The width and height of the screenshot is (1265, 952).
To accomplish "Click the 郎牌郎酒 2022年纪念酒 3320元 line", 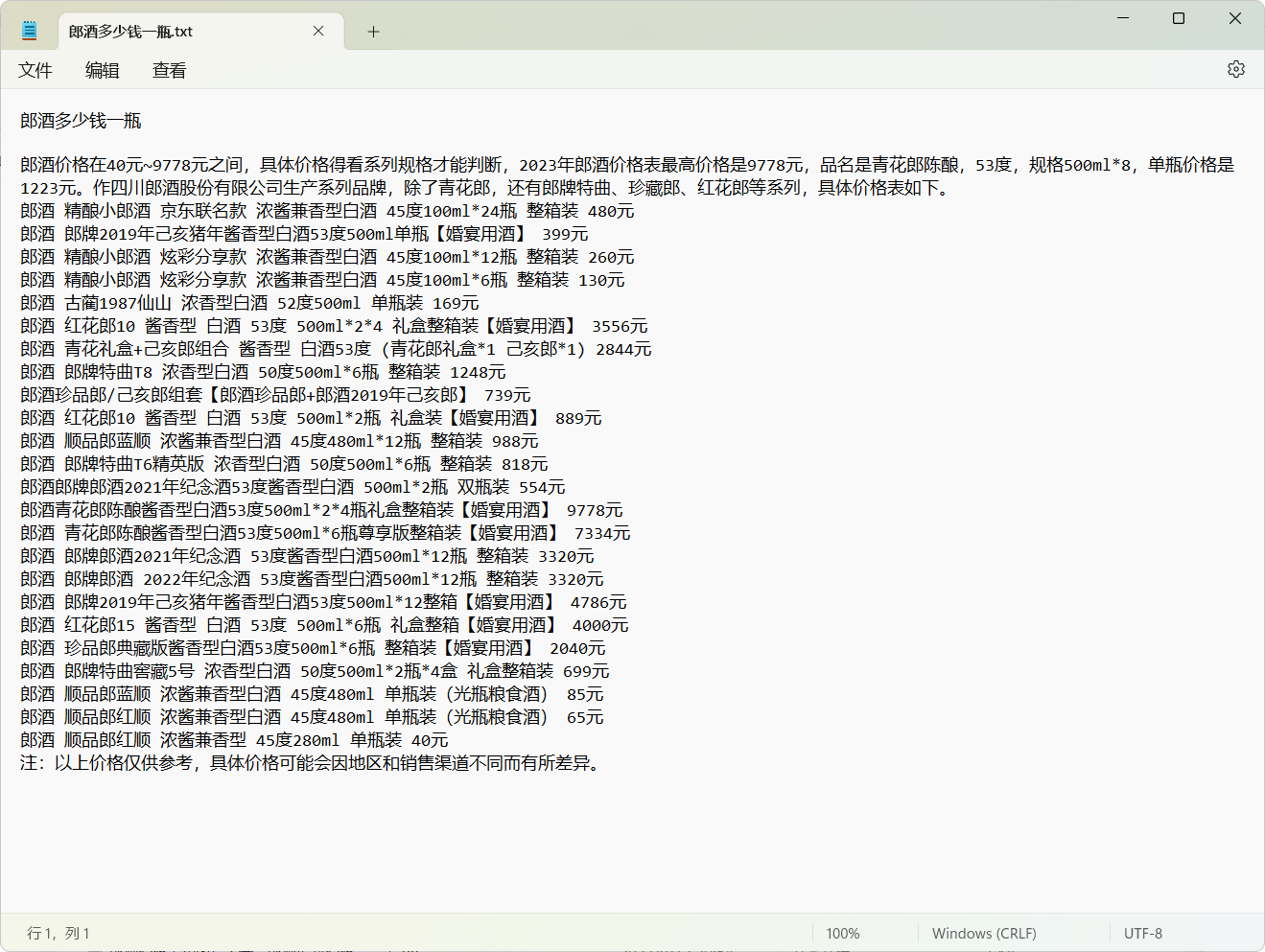I will coord(312,579).
